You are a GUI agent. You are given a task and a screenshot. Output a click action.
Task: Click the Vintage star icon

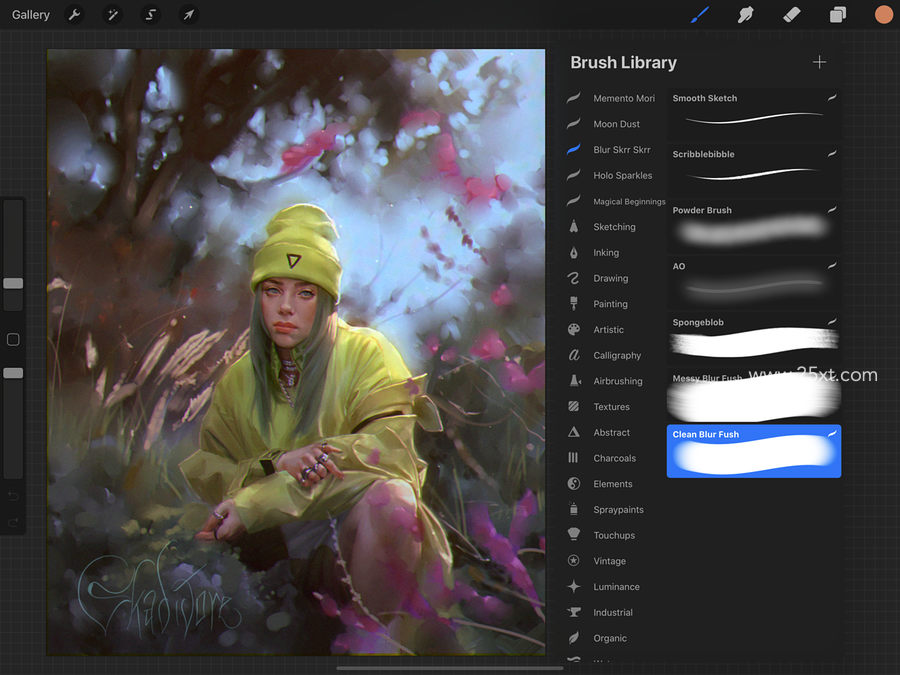(573, 561)
